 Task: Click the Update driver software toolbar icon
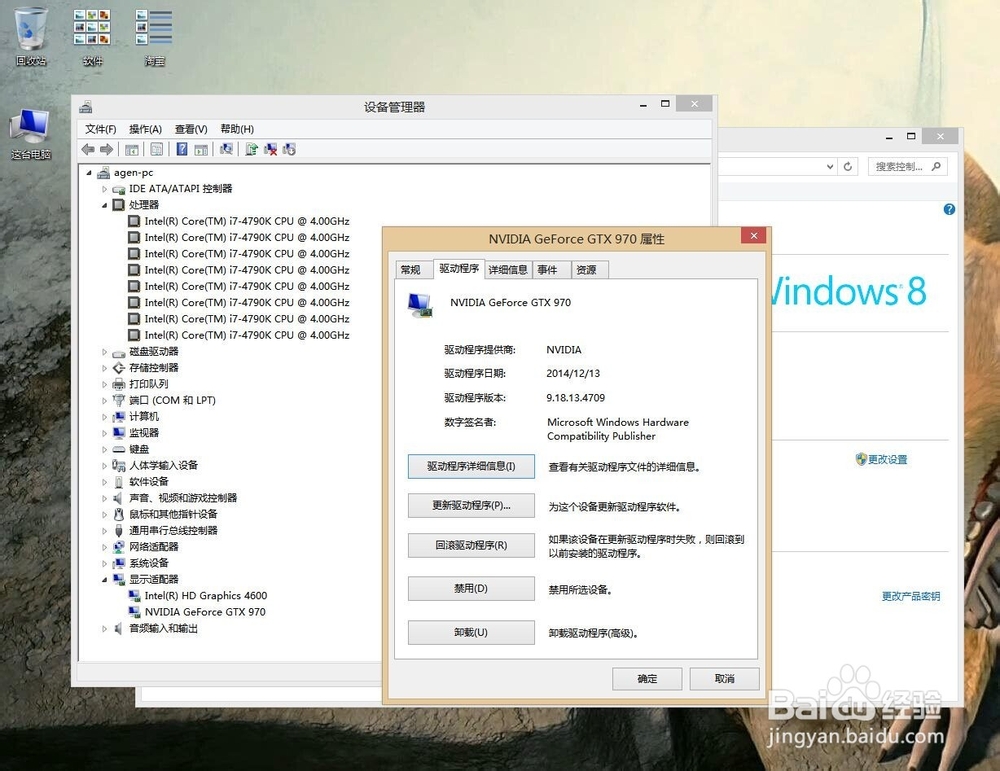tap(251, 149)
